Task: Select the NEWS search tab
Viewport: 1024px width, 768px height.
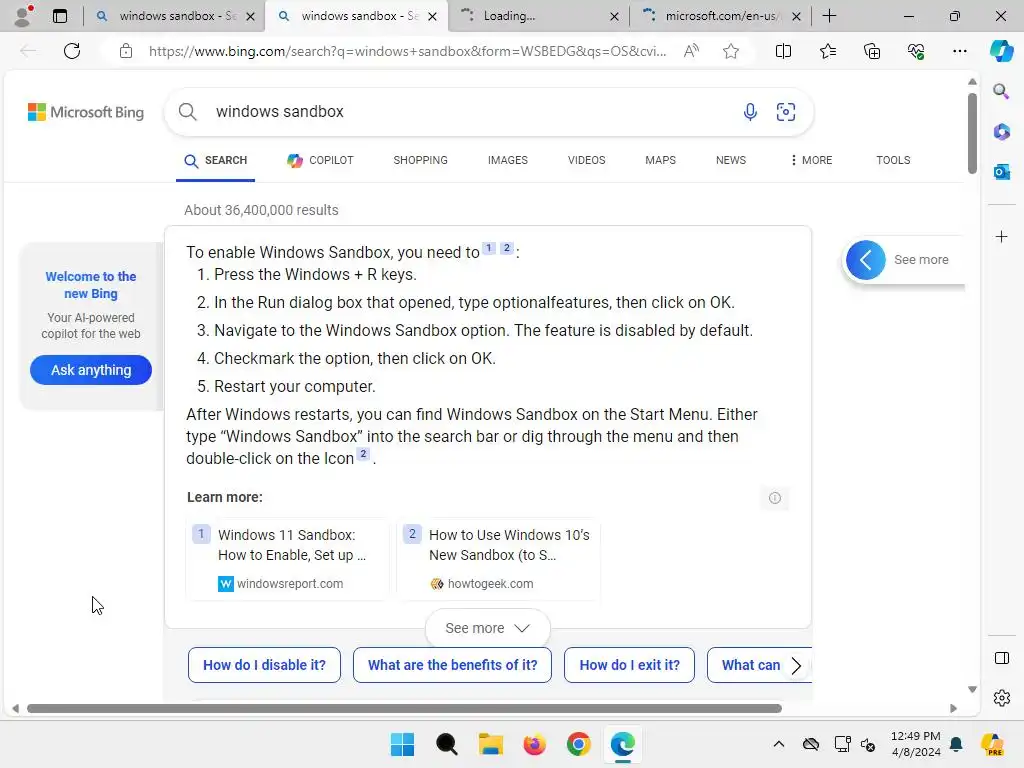Action: click(x=731, y=160)
